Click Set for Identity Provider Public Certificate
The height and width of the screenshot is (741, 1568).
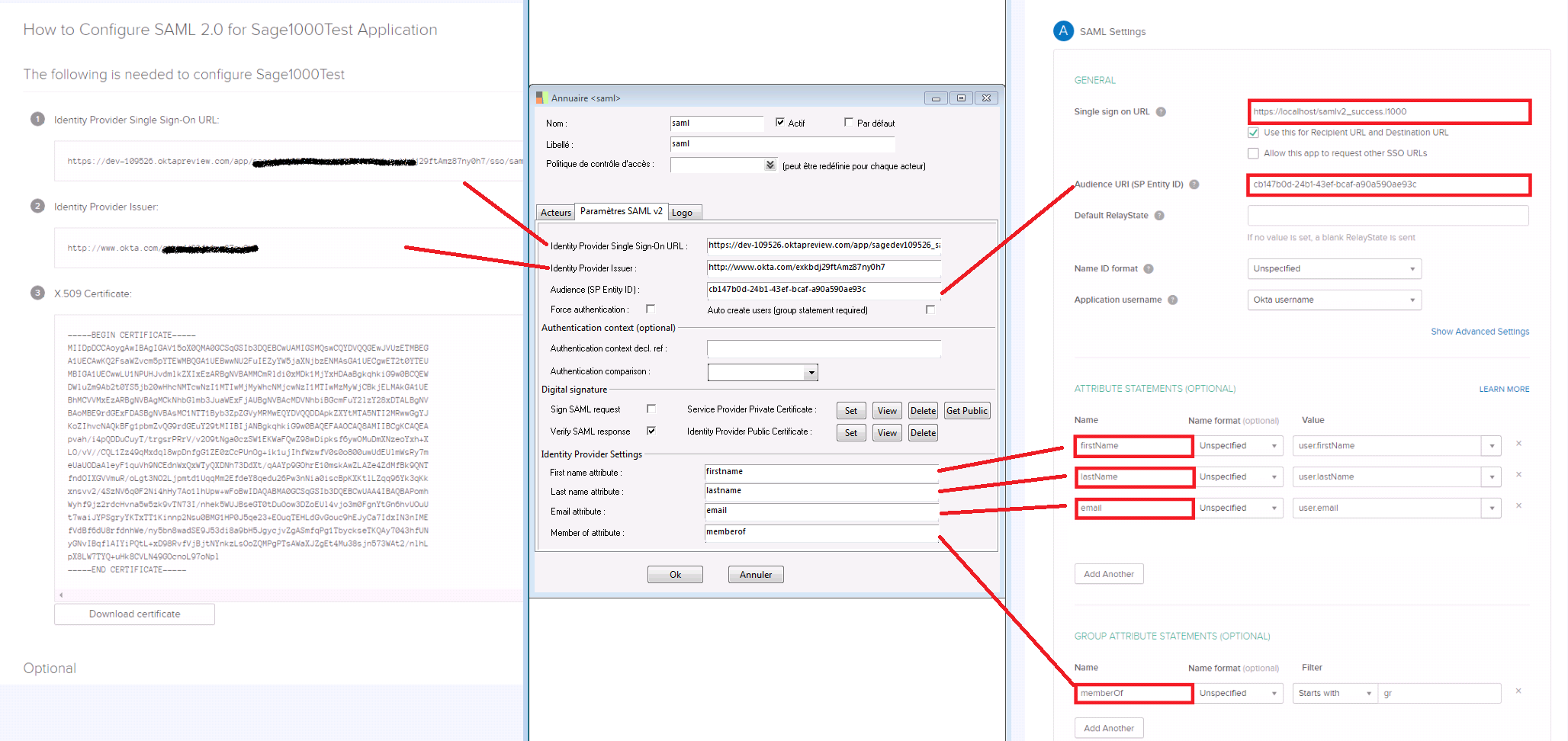tap(851, 433)
